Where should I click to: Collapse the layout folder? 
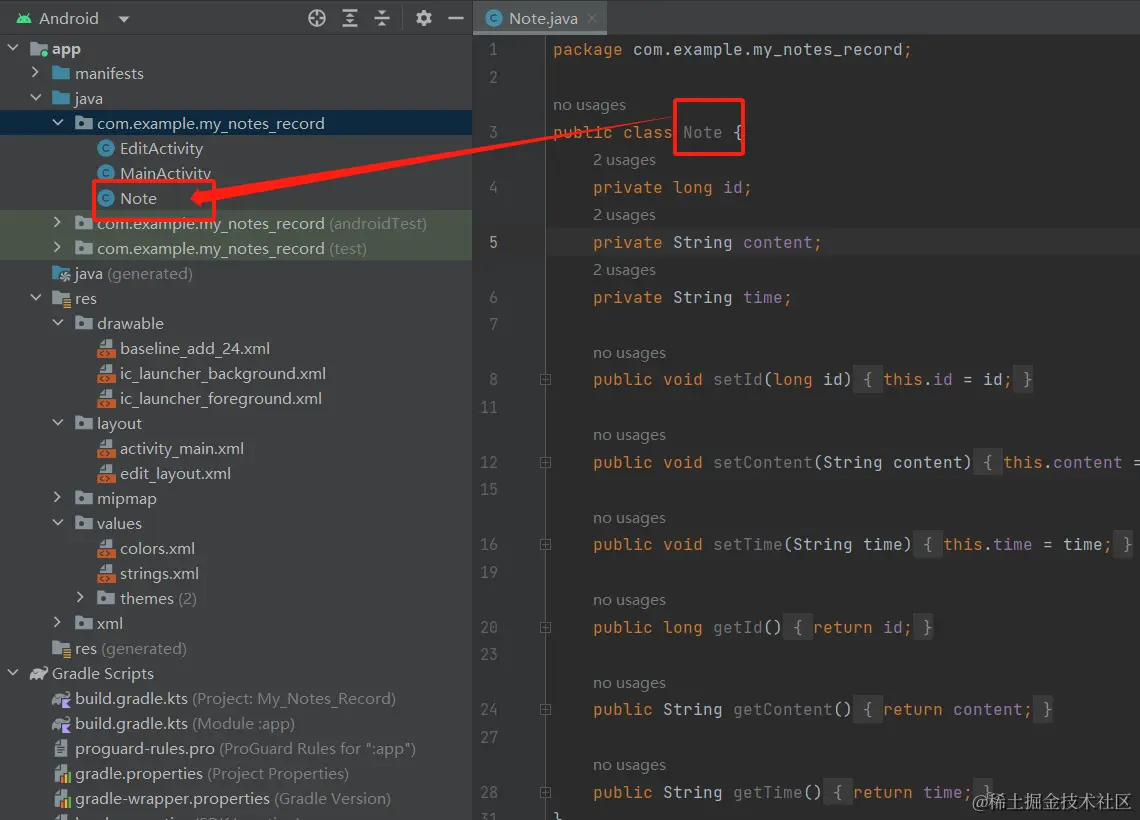(x=58, y=422)
